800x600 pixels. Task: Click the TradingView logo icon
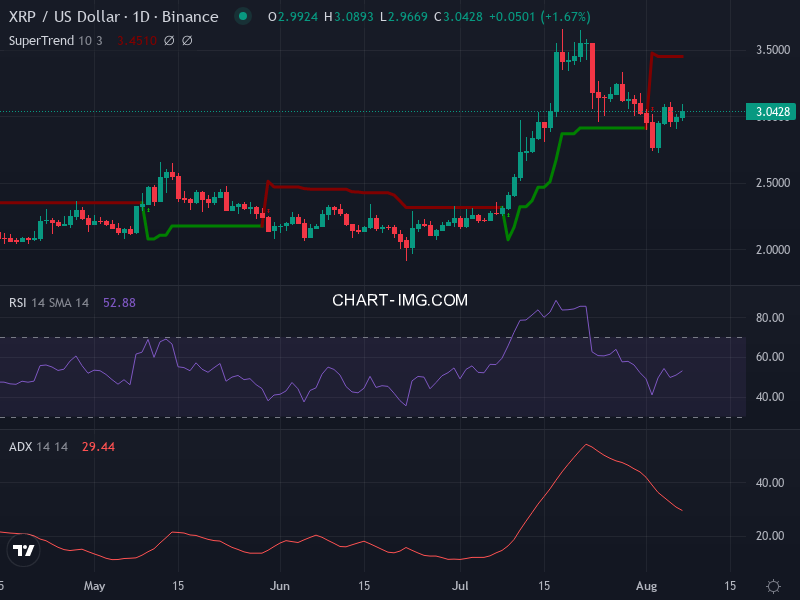pyautogui.click(x=23, y=550)
